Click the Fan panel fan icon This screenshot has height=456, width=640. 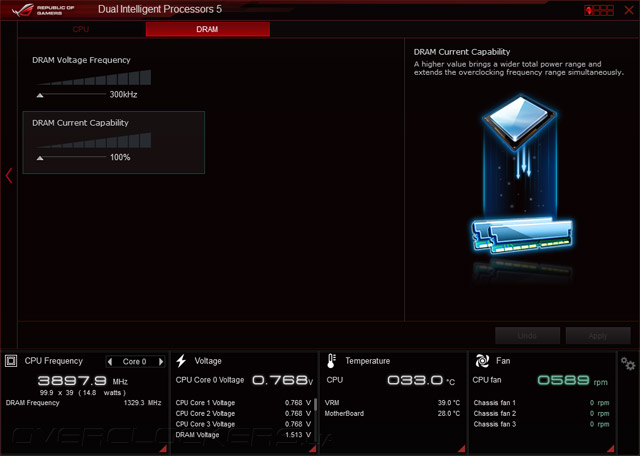click(x=482, y=361)
